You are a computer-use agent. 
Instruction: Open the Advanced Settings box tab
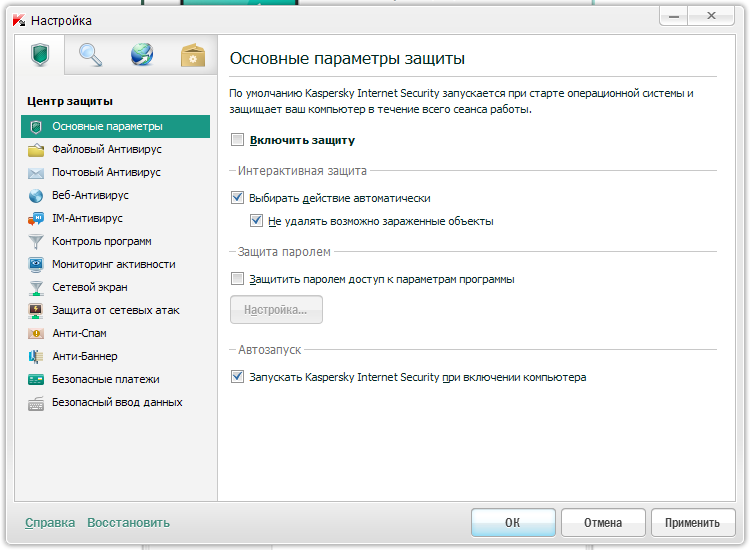pyautogui.click(x=193, y=55)
